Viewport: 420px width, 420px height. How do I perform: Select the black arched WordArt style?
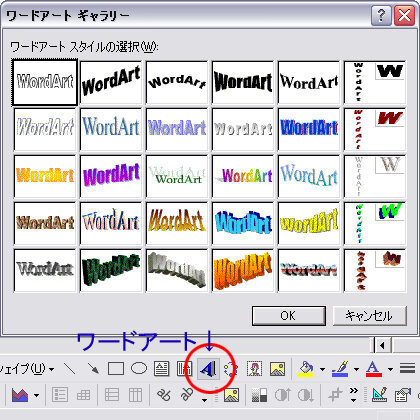click(177, 82)
